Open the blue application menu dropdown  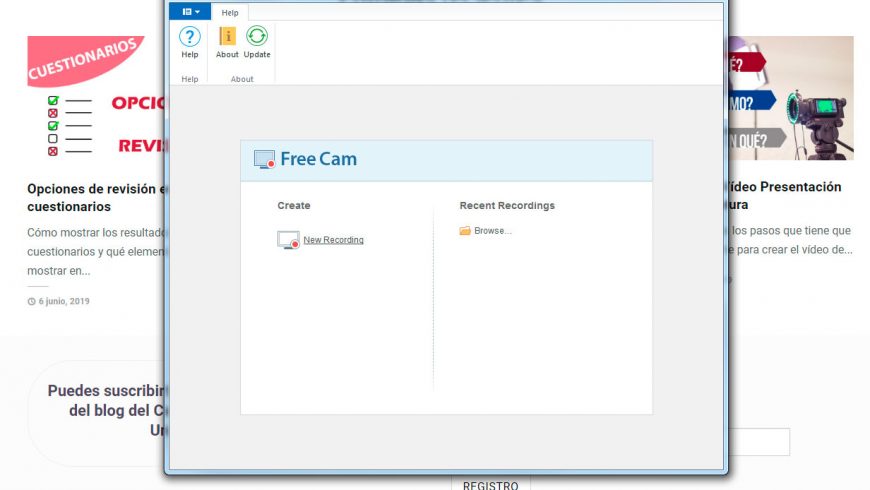190,12
